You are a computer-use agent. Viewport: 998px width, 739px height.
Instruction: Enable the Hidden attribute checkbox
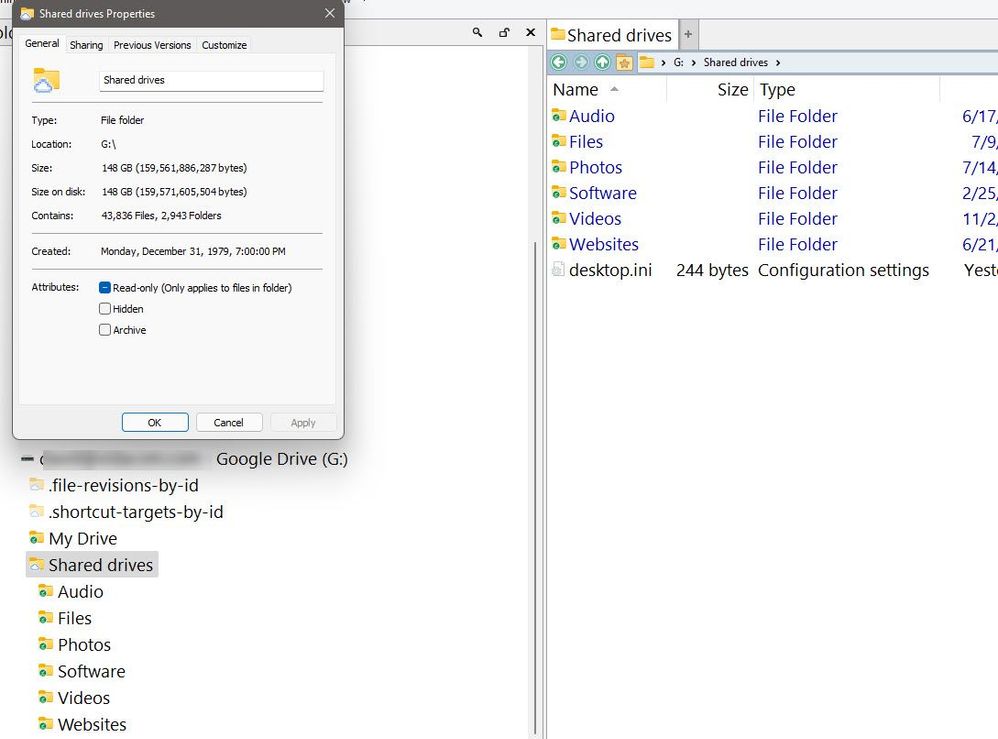105,309
